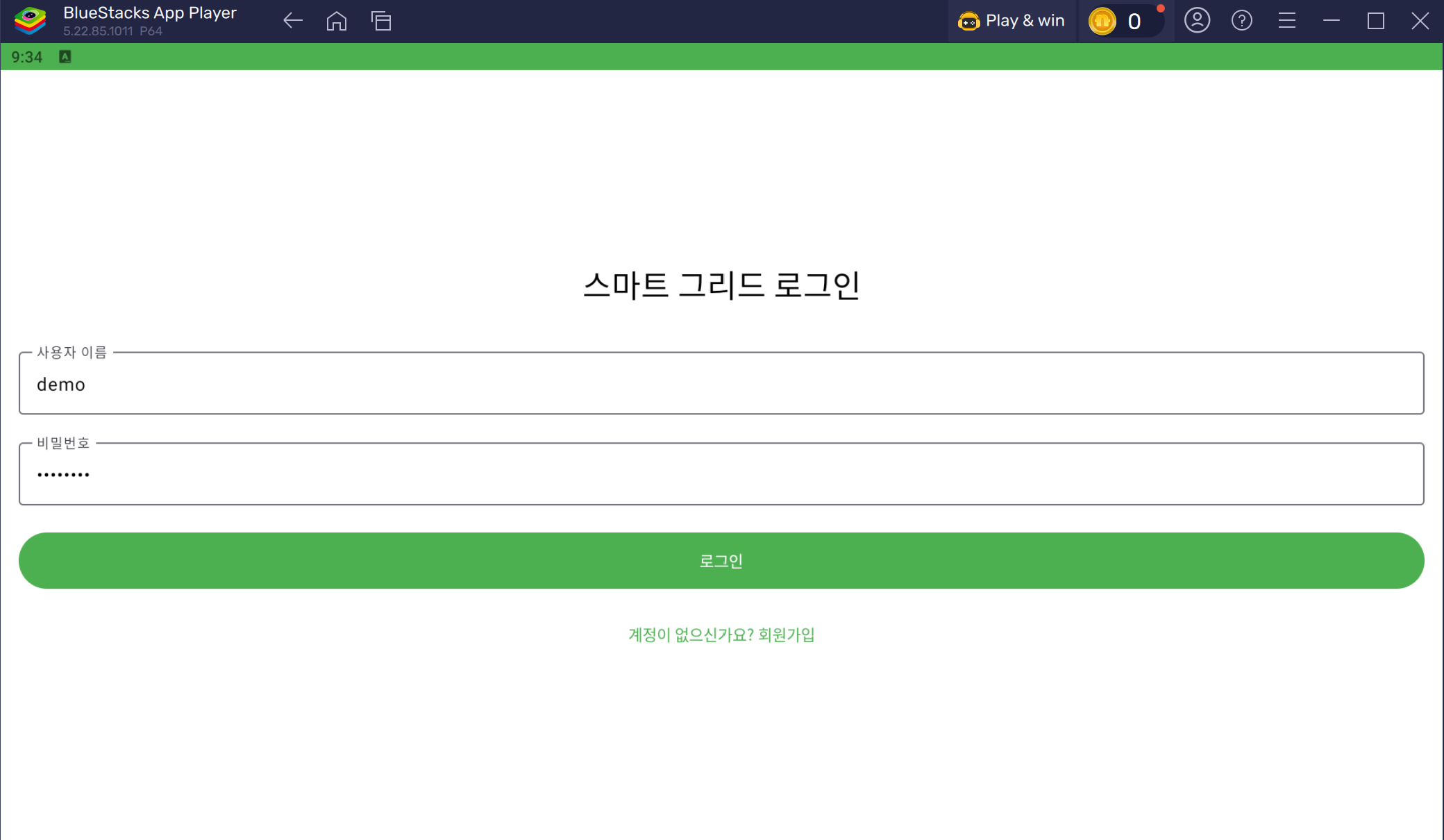The height and width of the screenshot is (840, 1444).
Task: Click the BlueStacks App Player title text
Action: 150,13
